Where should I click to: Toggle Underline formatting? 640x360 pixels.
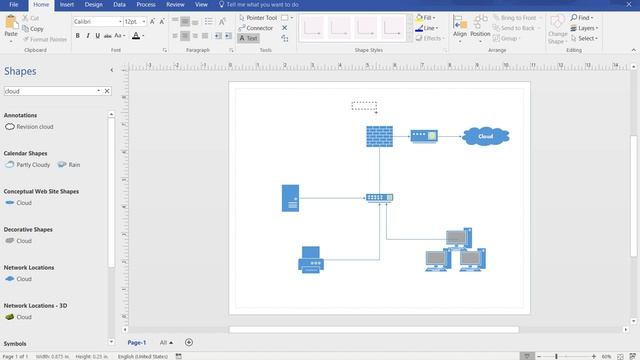pos(98,36)
